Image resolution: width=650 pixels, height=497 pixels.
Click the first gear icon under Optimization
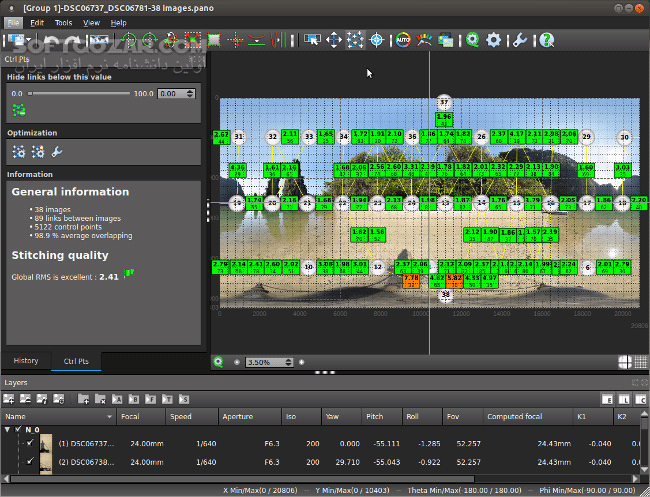(19, 152)
